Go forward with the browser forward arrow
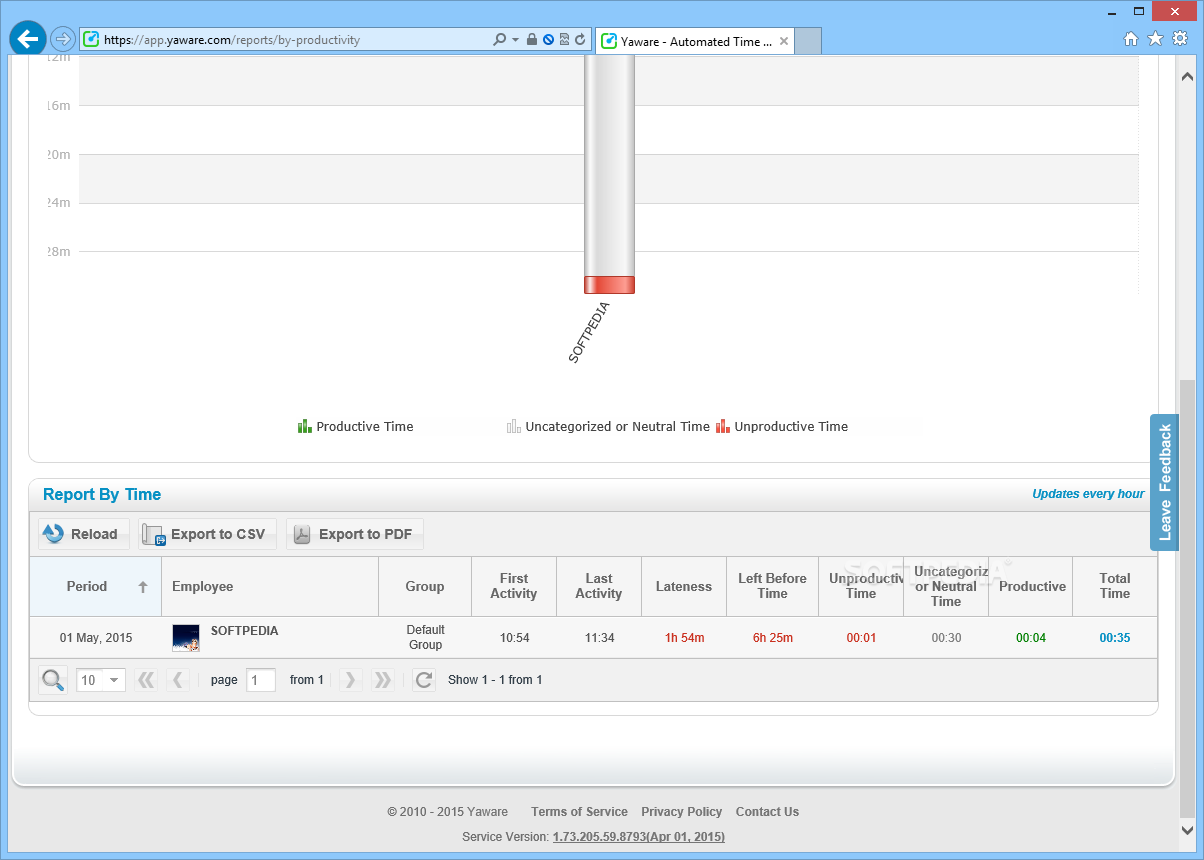1204x860 pixels. pos(63,40)
